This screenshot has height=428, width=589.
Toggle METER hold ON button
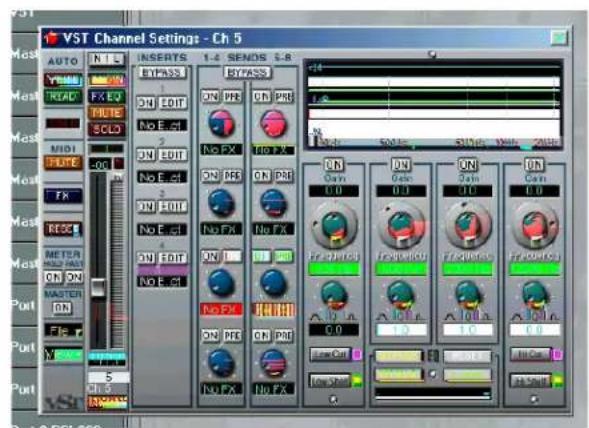pyautogui.click(x=53, y=277)
